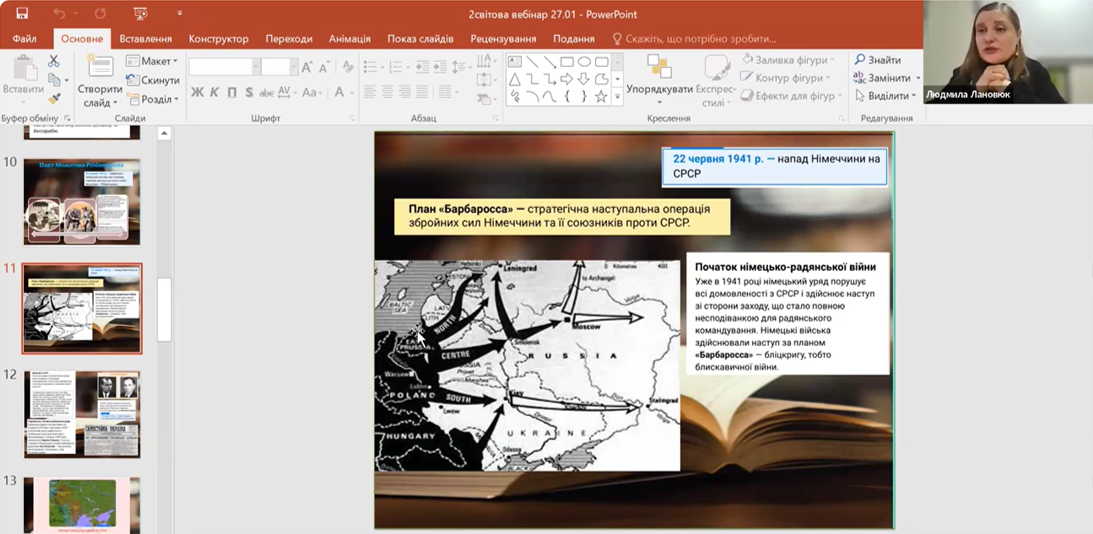
Task: Switch to the Вставлення tab
Action: click(x=145, y=39)
